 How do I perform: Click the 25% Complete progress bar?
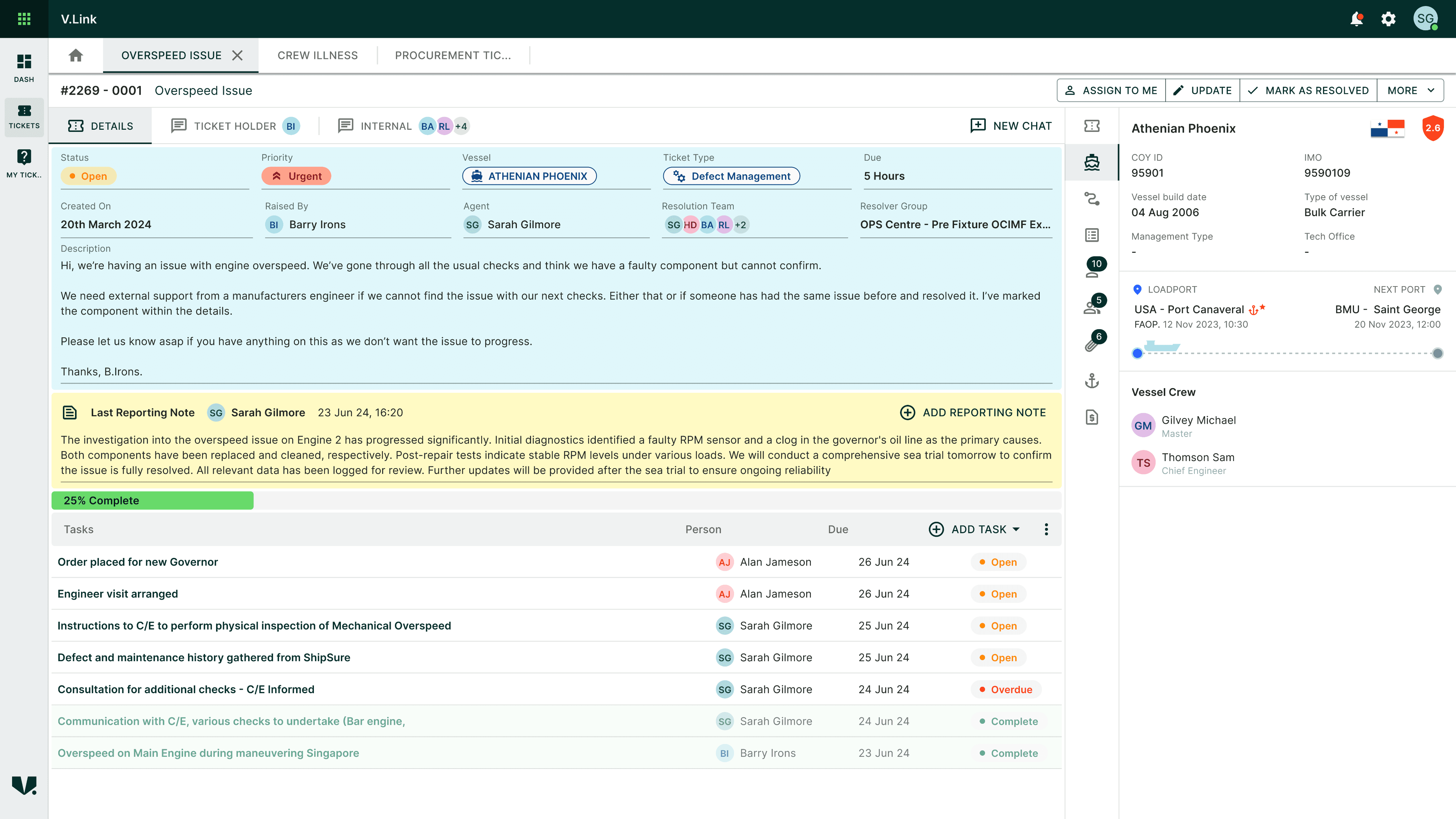pos(152,500)
